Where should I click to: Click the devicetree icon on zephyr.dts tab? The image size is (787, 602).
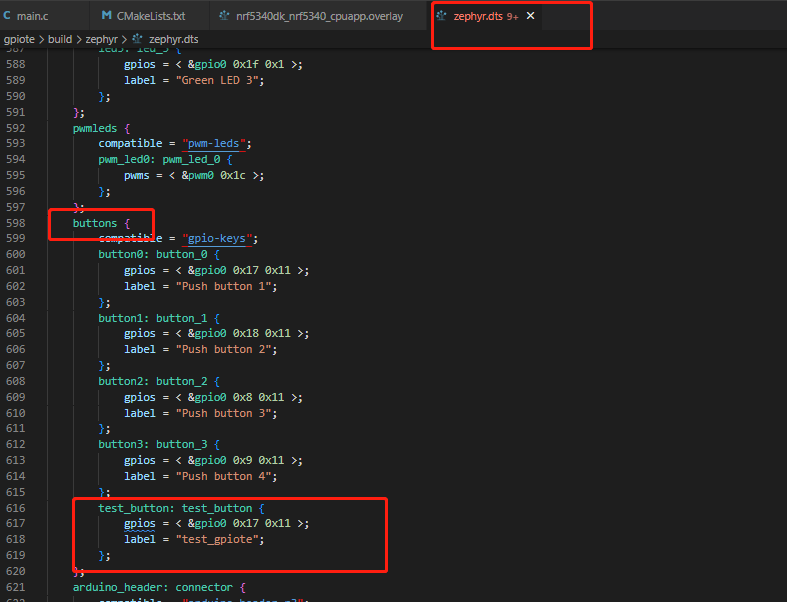[441, 16]
